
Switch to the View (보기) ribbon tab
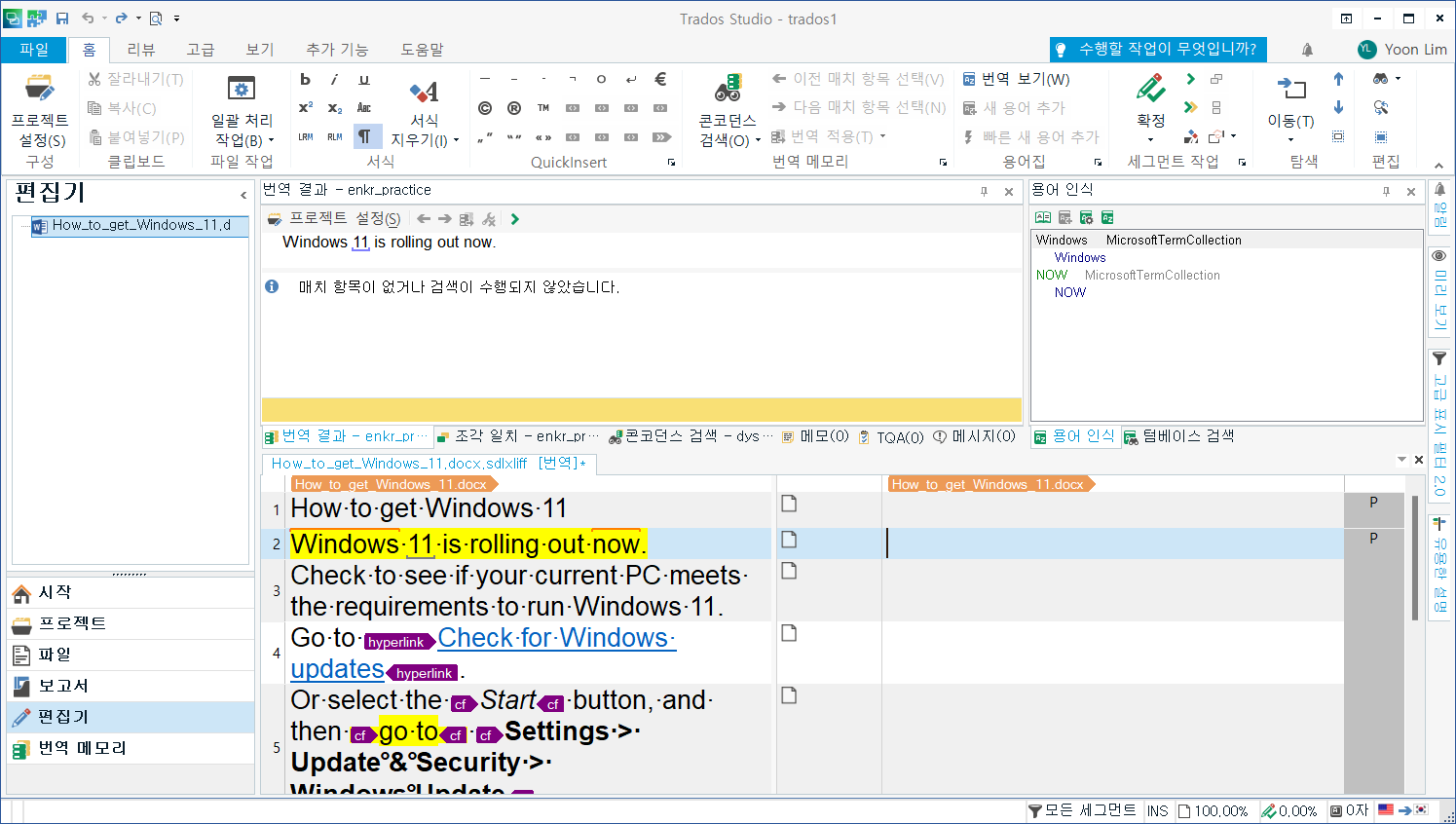click(x=260, y=49)
